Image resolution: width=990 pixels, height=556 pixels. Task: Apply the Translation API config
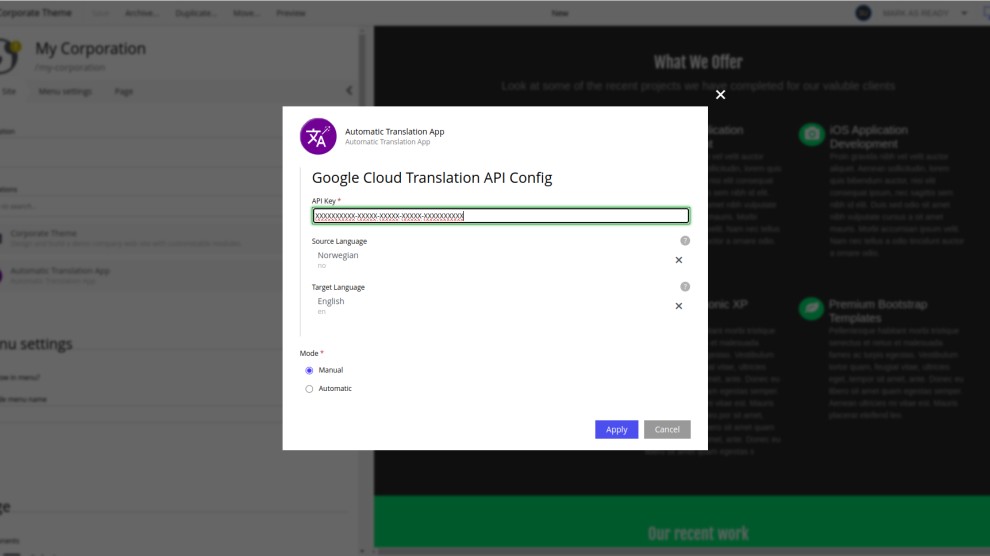point(616,429)
